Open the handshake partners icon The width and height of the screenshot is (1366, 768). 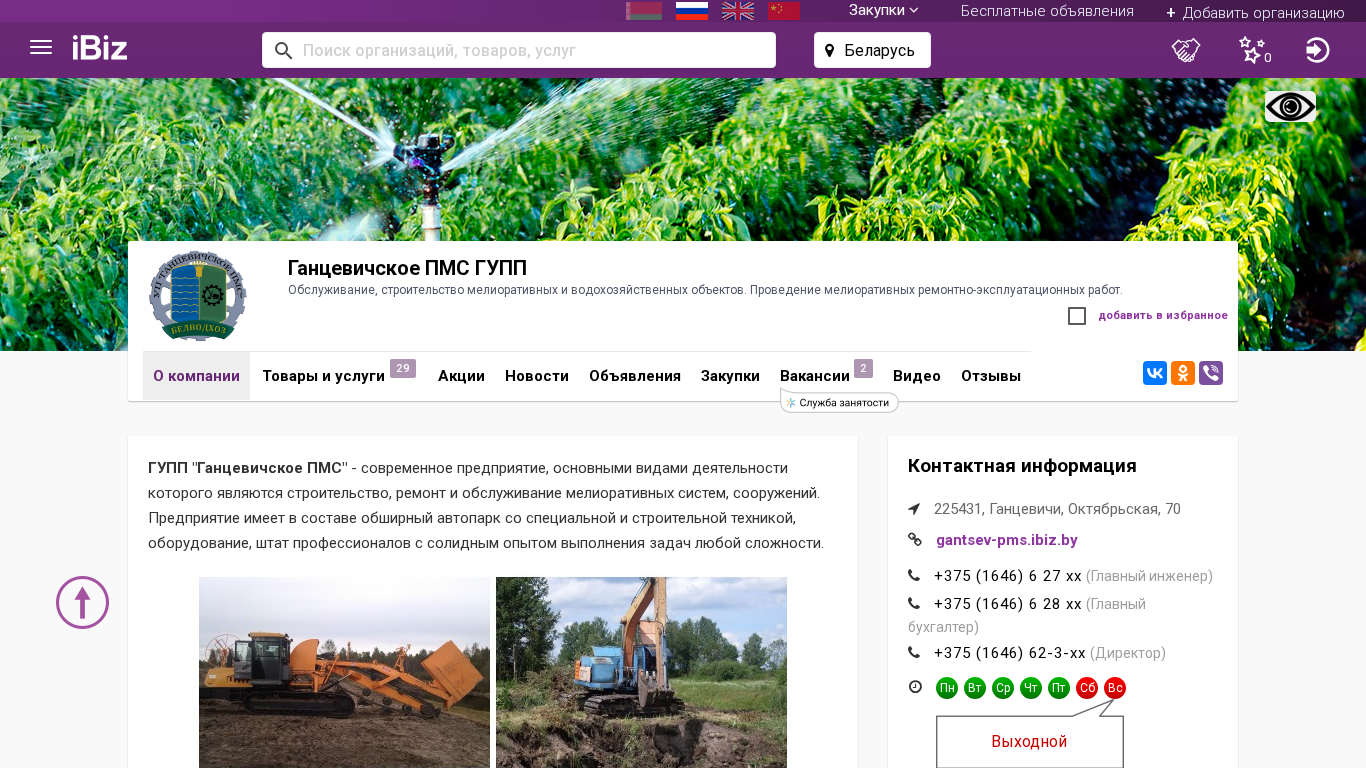[x=1186, y=50]
